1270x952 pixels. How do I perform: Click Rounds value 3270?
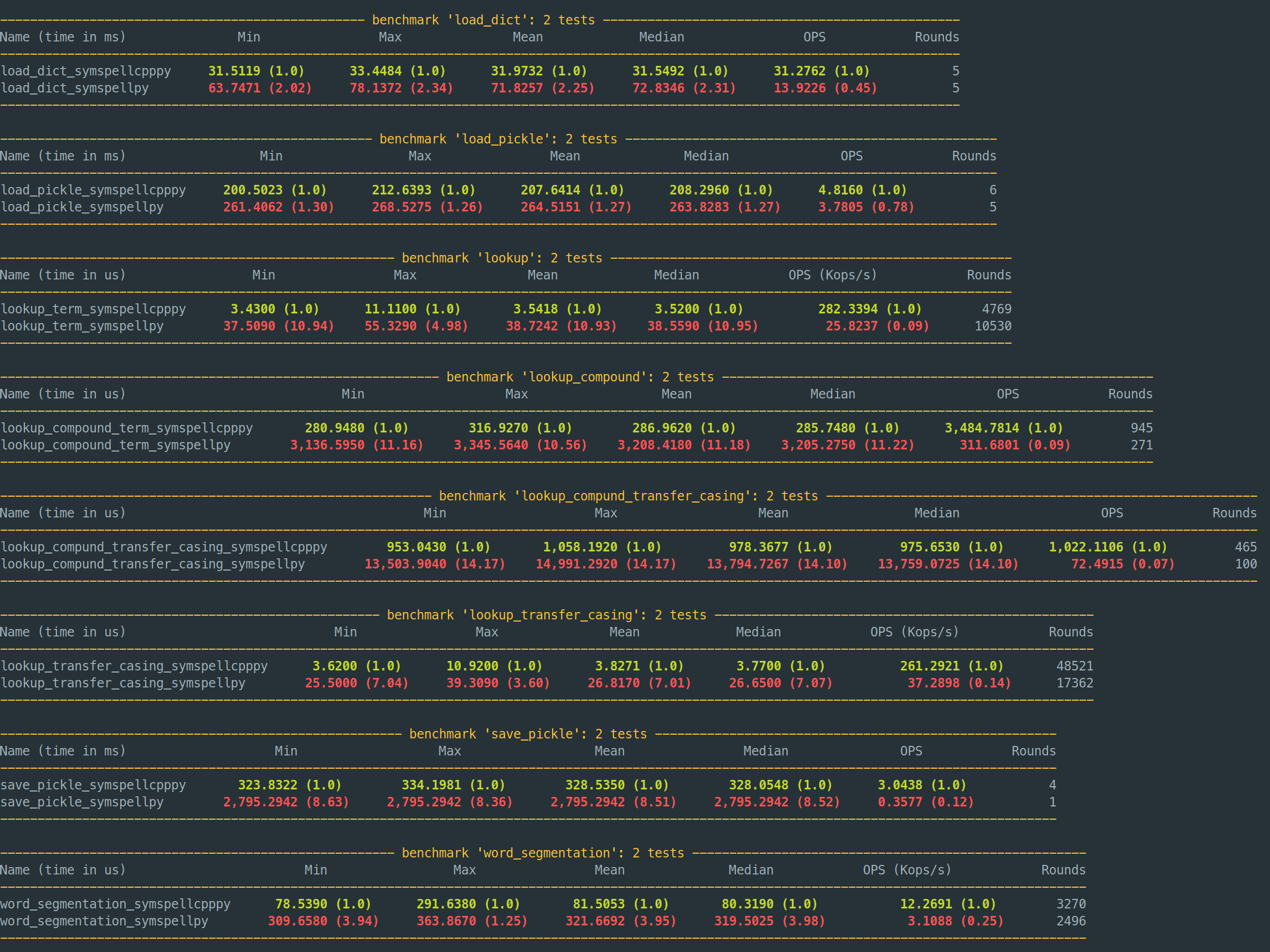[x=1071, y=904]
